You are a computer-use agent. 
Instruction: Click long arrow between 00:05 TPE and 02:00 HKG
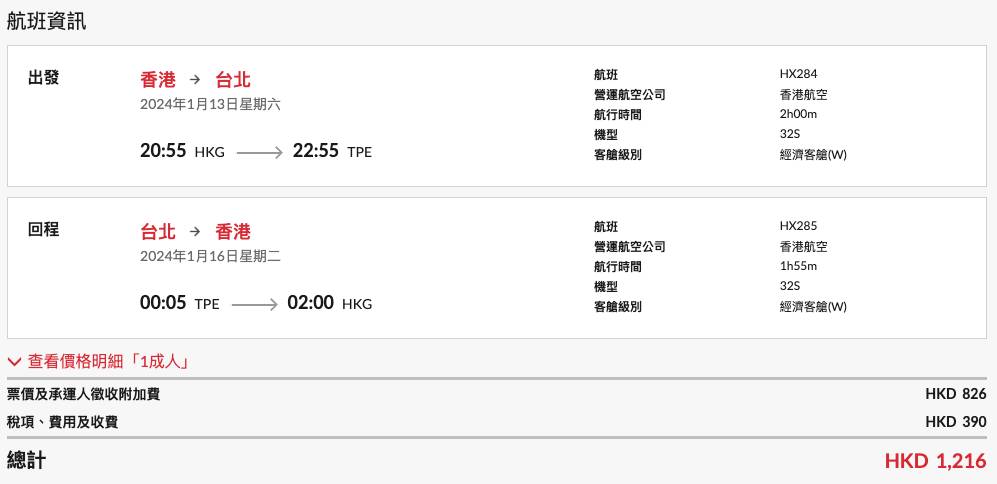253,304
